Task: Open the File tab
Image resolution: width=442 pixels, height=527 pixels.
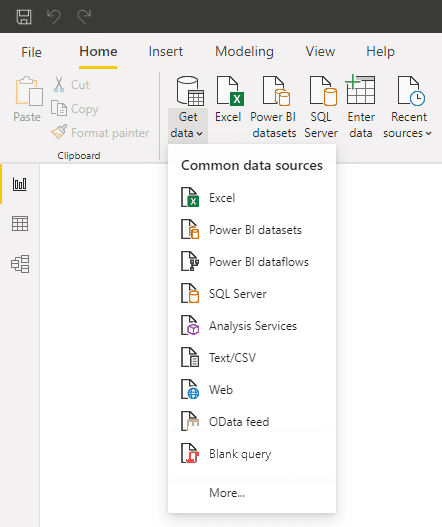Action: (x=31, y=52)
